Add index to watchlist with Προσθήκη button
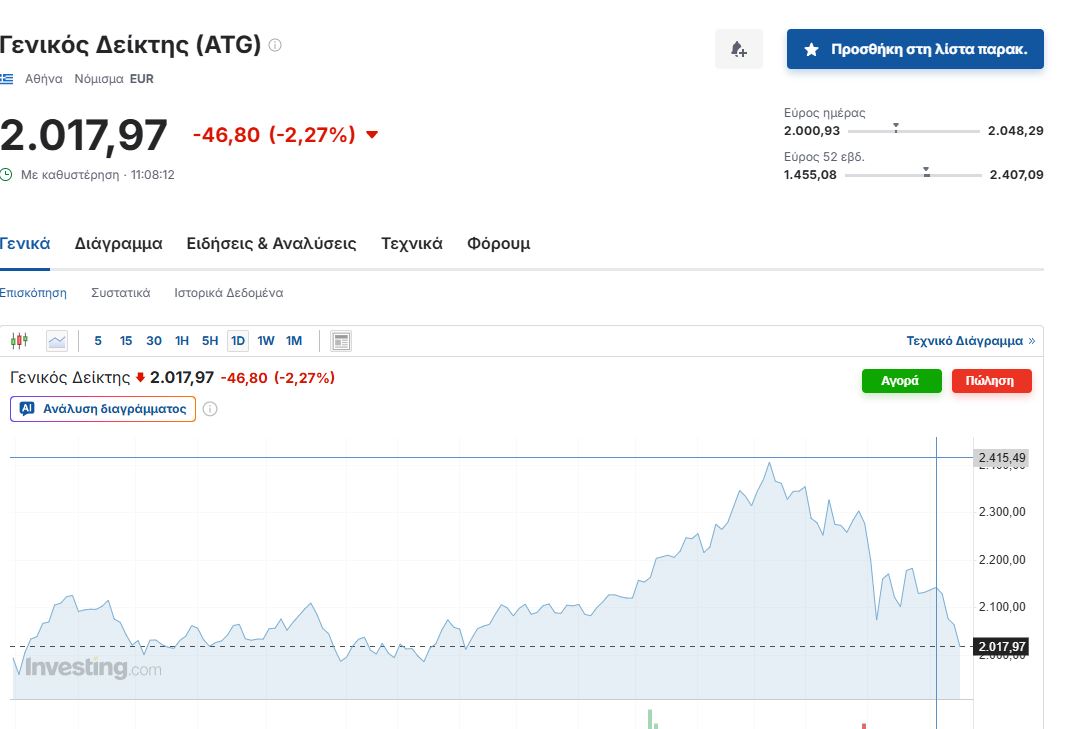The height and width of the screenshot is (729, 1071). click(915, 49)
